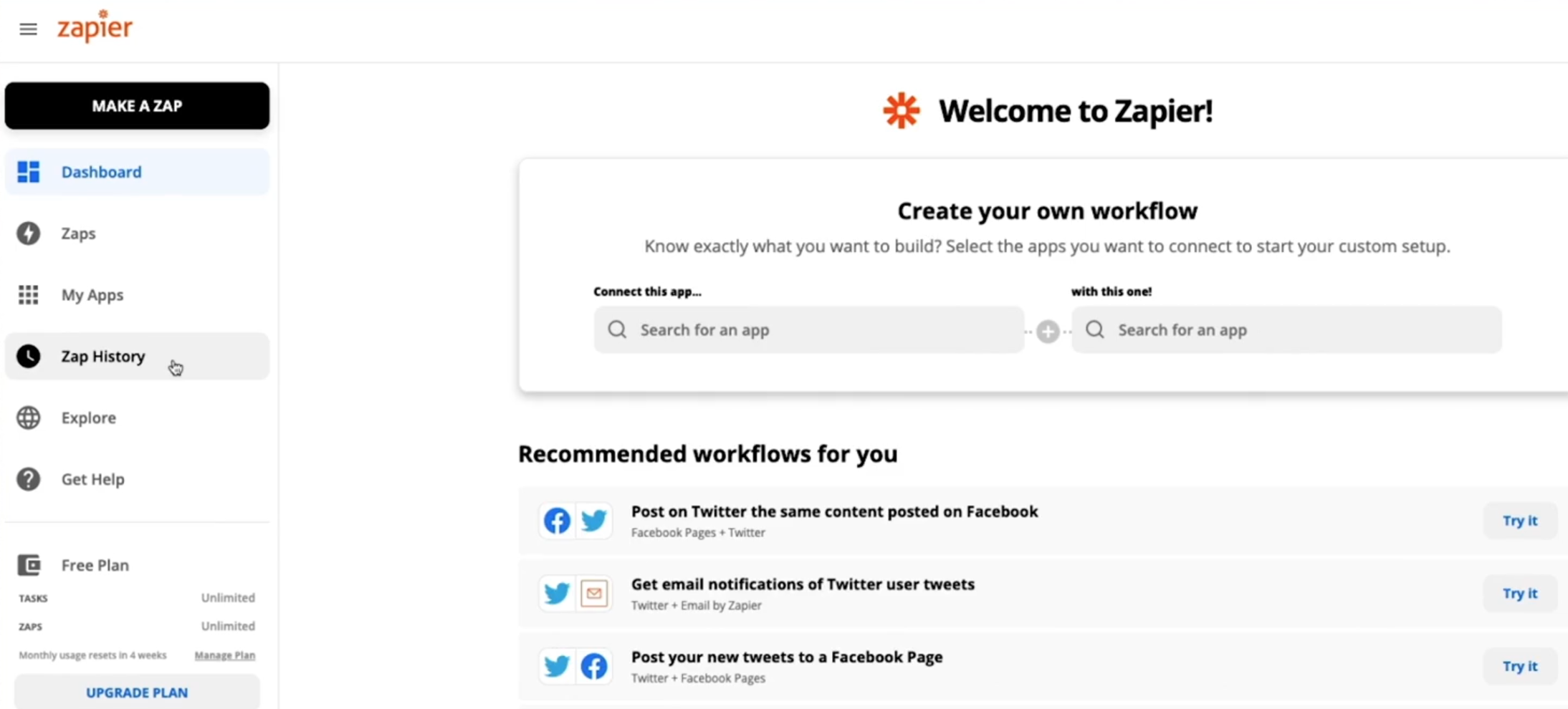This screenshot has width=1568, height=709.
Task: Open My Apps from the sidebar
Action: coord(92,295)
